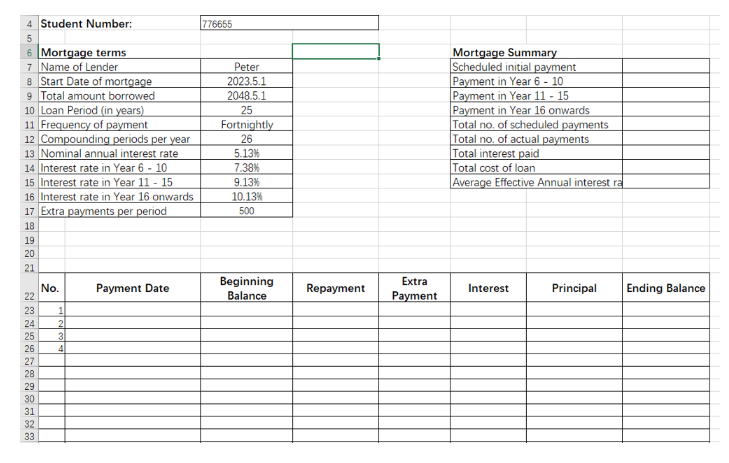Select 'Scheduled initial payment' summary label
Screen dimensions: 729x463
537,66
